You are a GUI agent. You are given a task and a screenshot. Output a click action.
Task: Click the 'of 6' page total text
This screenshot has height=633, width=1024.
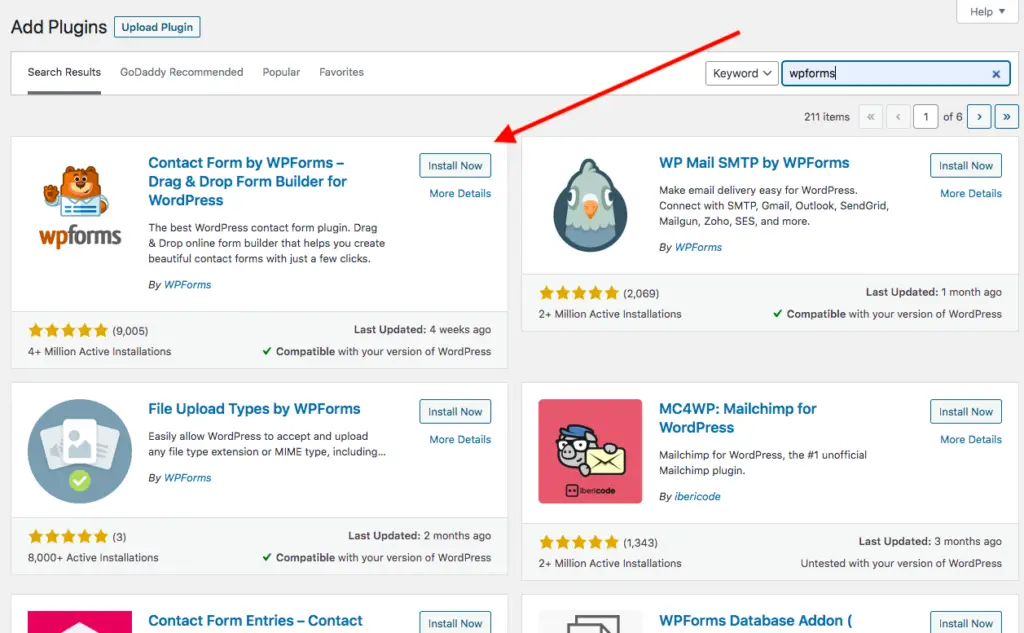click(x=953, y=117)
